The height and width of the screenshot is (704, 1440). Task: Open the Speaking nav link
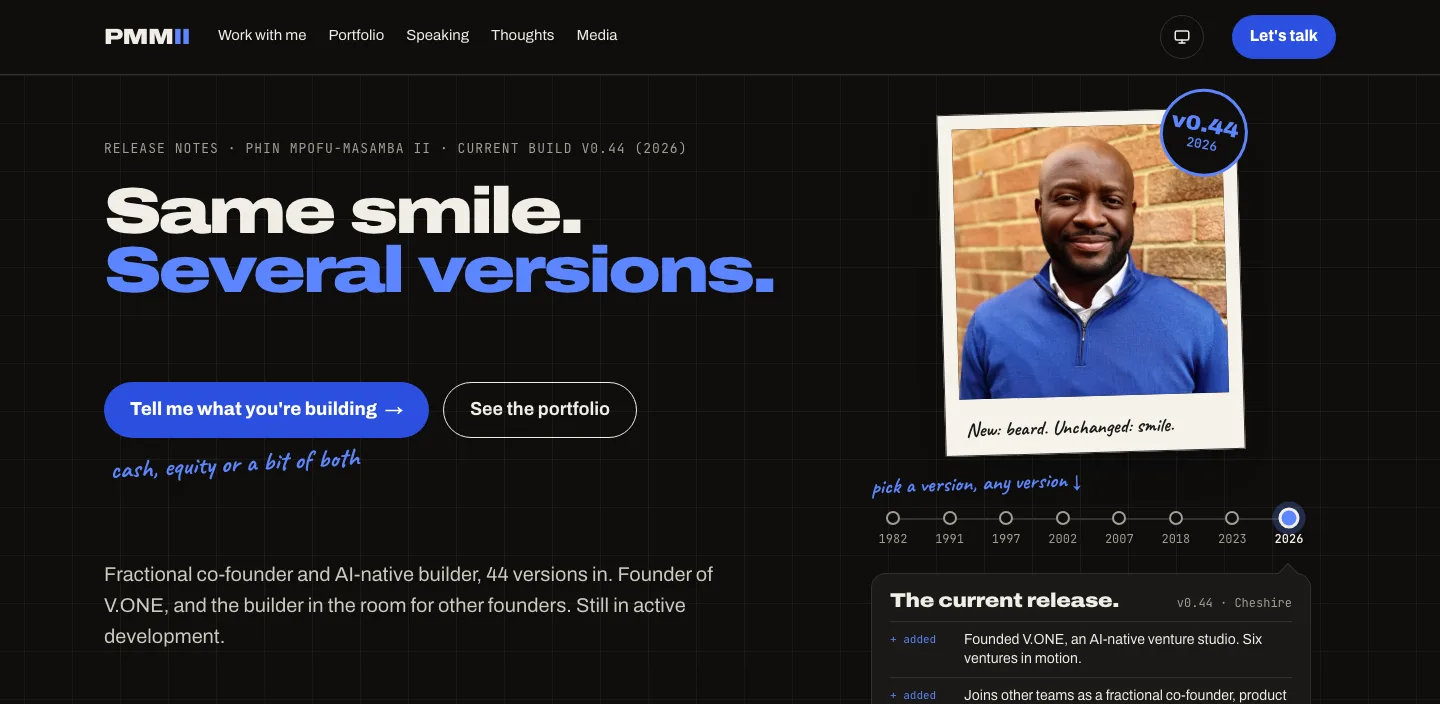click(437, 35)
